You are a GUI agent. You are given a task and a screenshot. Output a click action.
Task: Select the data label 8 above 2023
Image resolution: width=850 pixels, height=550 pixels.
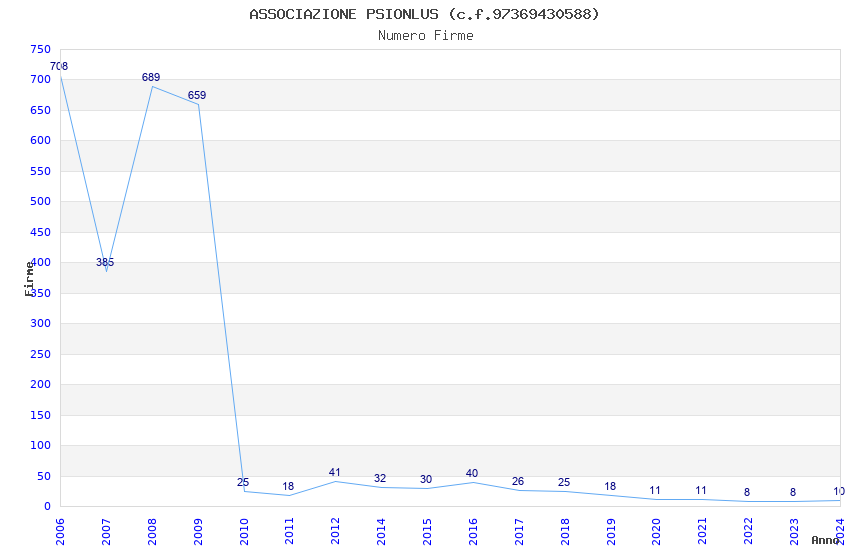coord(793,493)
